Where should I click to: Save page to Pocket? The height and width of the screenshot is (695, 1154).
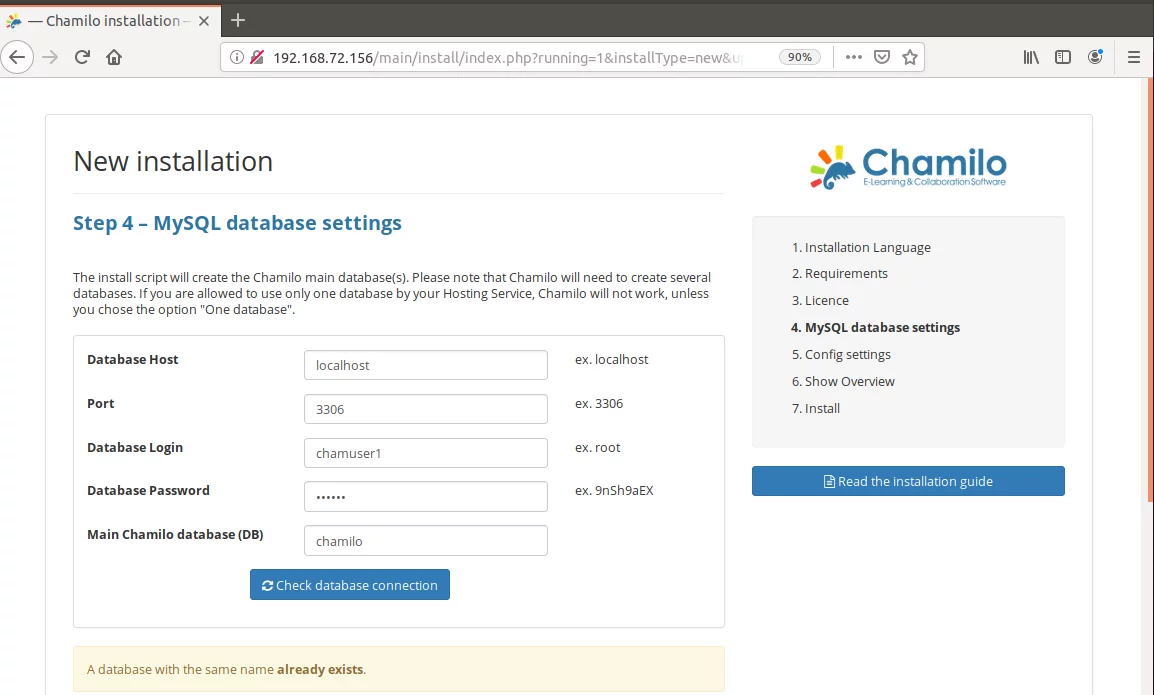[x=882, y=57]
